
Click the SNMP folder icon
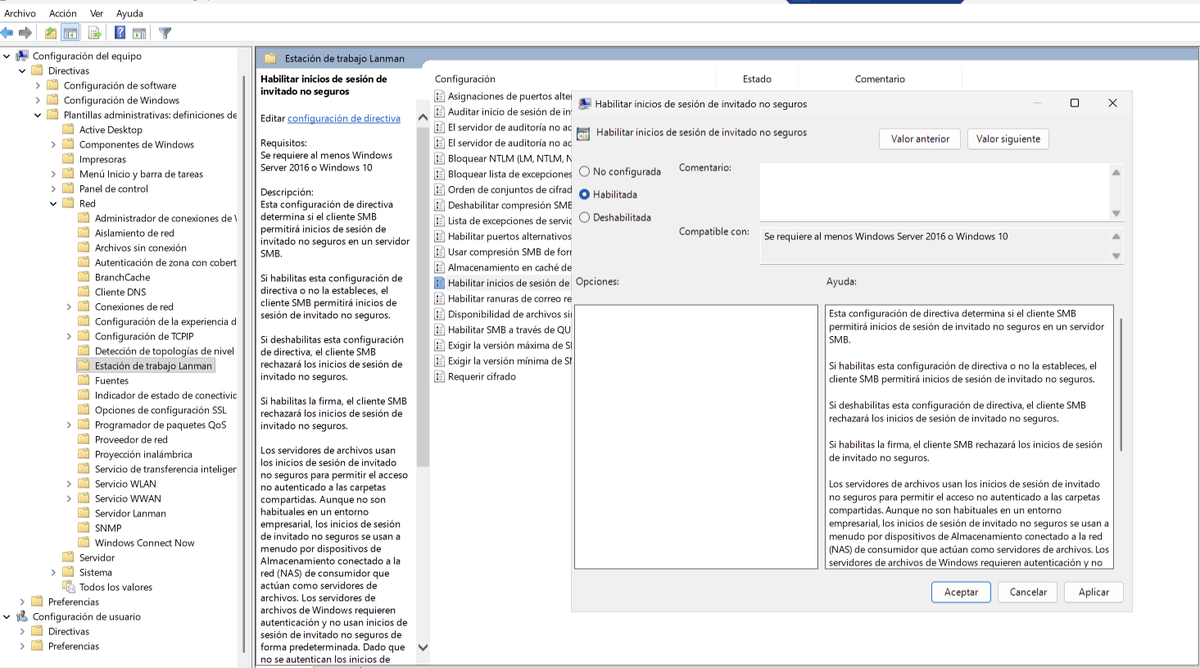[85, 528]
